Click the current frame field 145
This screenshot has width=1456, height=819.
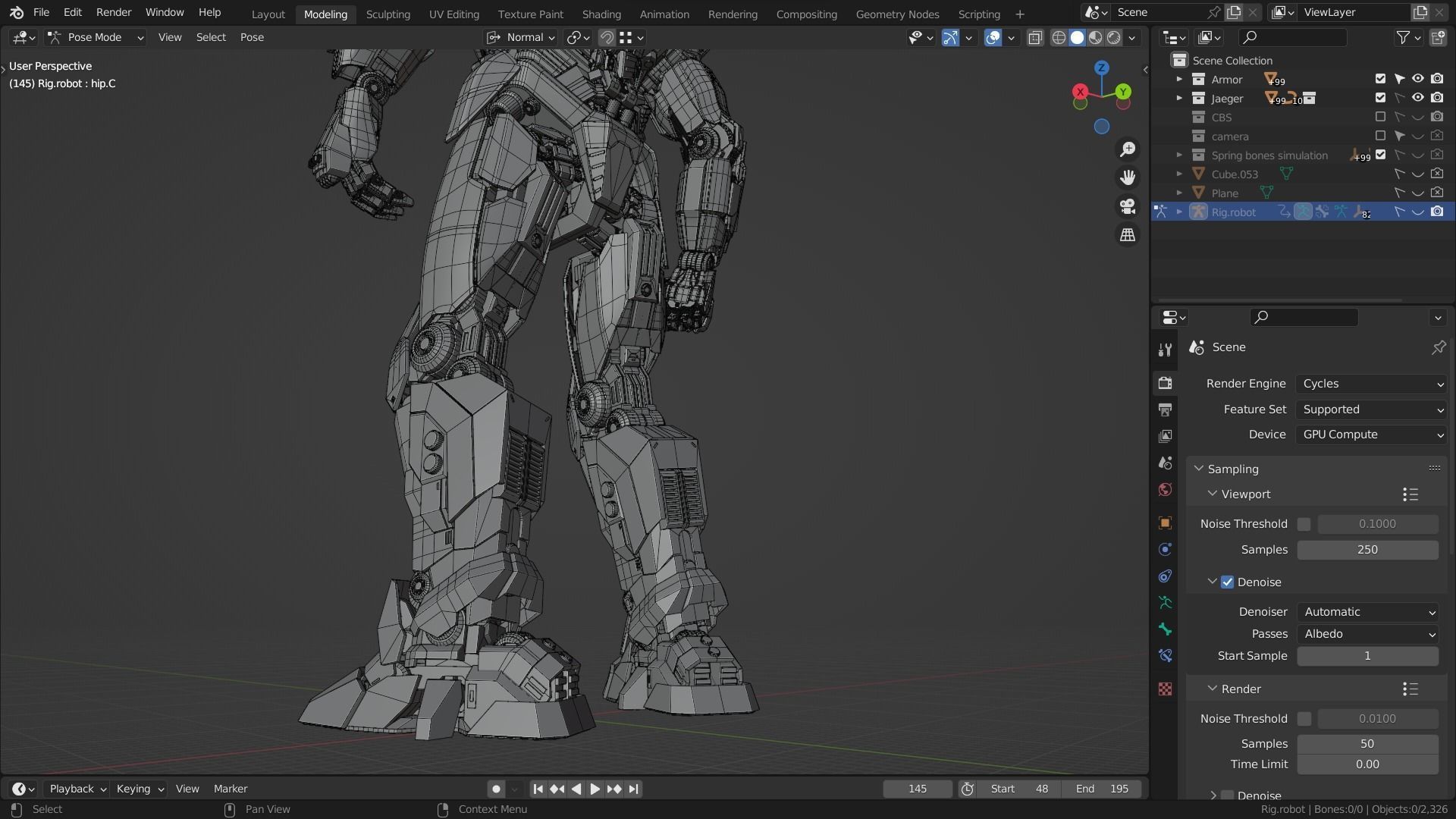coord(917,789)
